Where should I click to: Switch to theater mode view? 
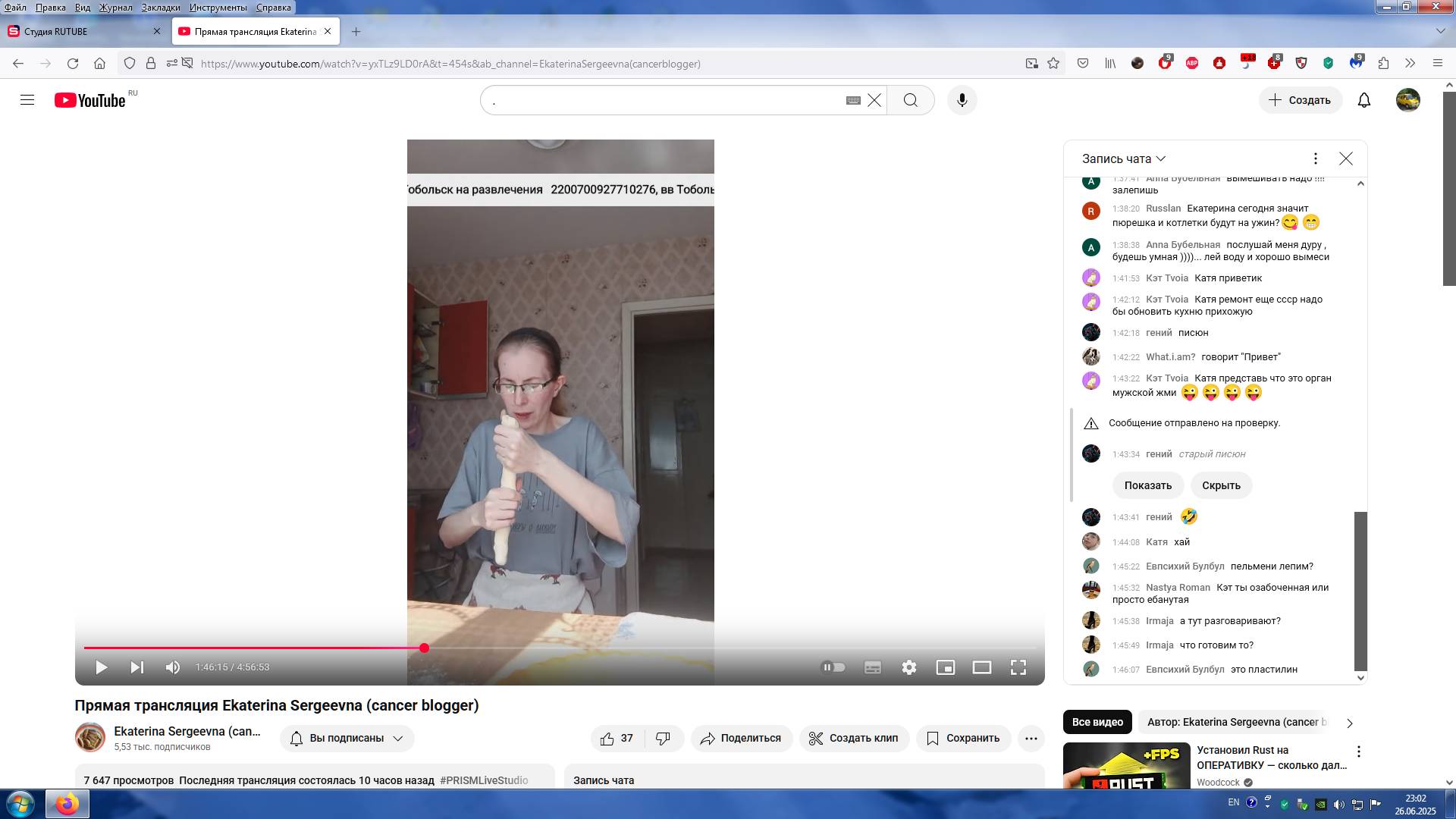(981, 667)
